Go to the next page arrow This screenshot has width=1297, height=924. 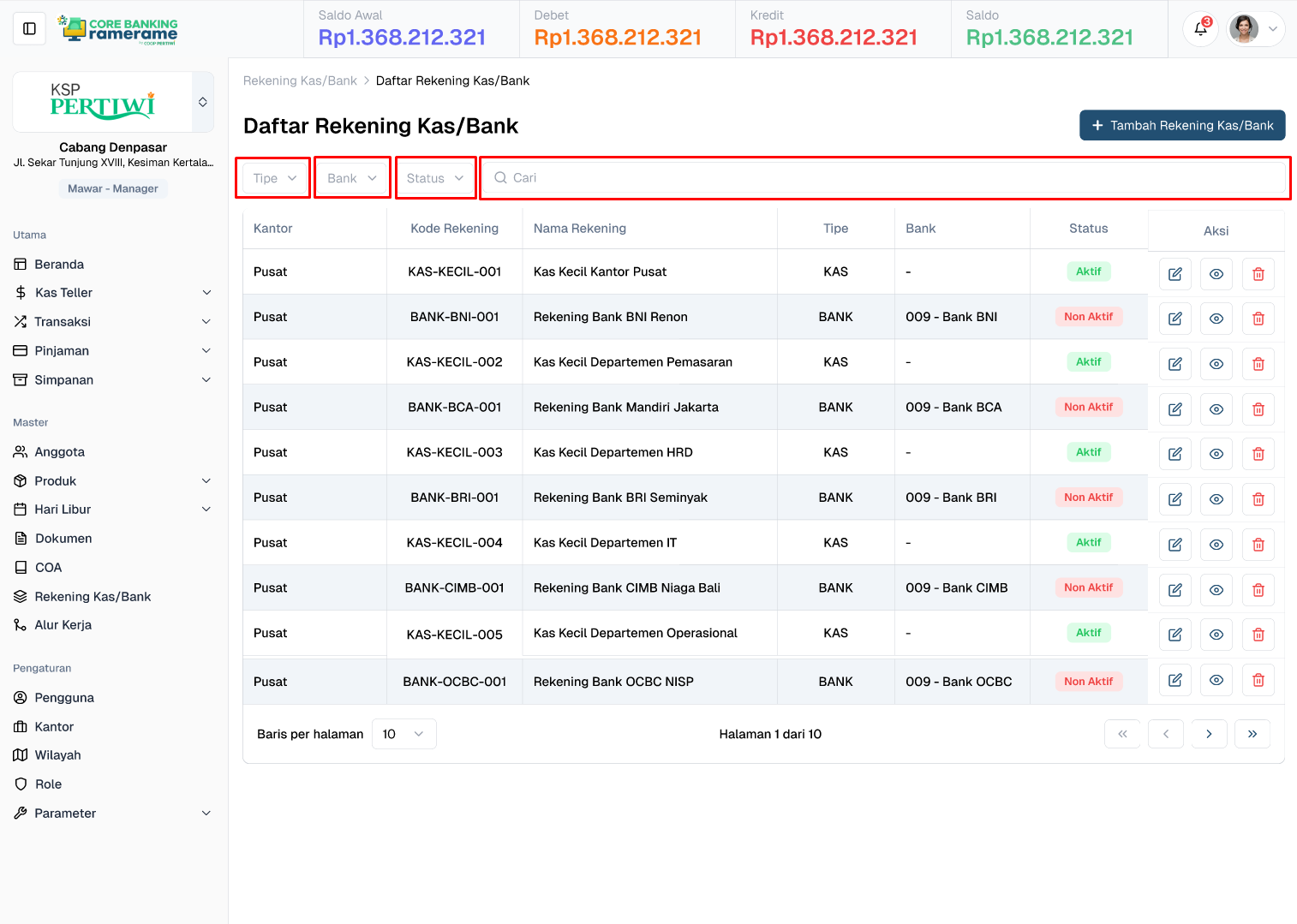click(x=1209, y=734)
